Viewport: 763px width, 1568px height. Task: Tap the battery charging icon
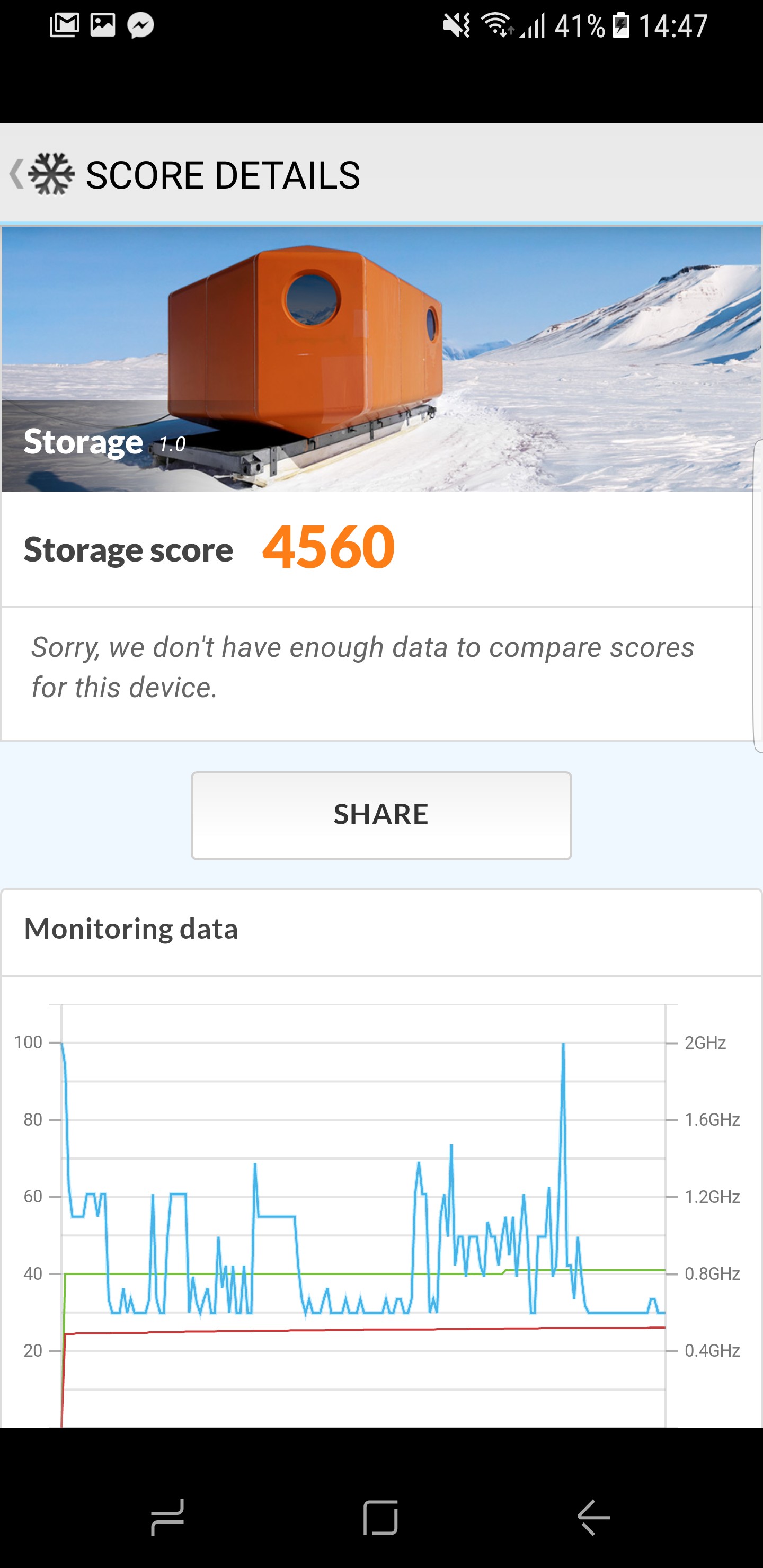coord(620,25)
